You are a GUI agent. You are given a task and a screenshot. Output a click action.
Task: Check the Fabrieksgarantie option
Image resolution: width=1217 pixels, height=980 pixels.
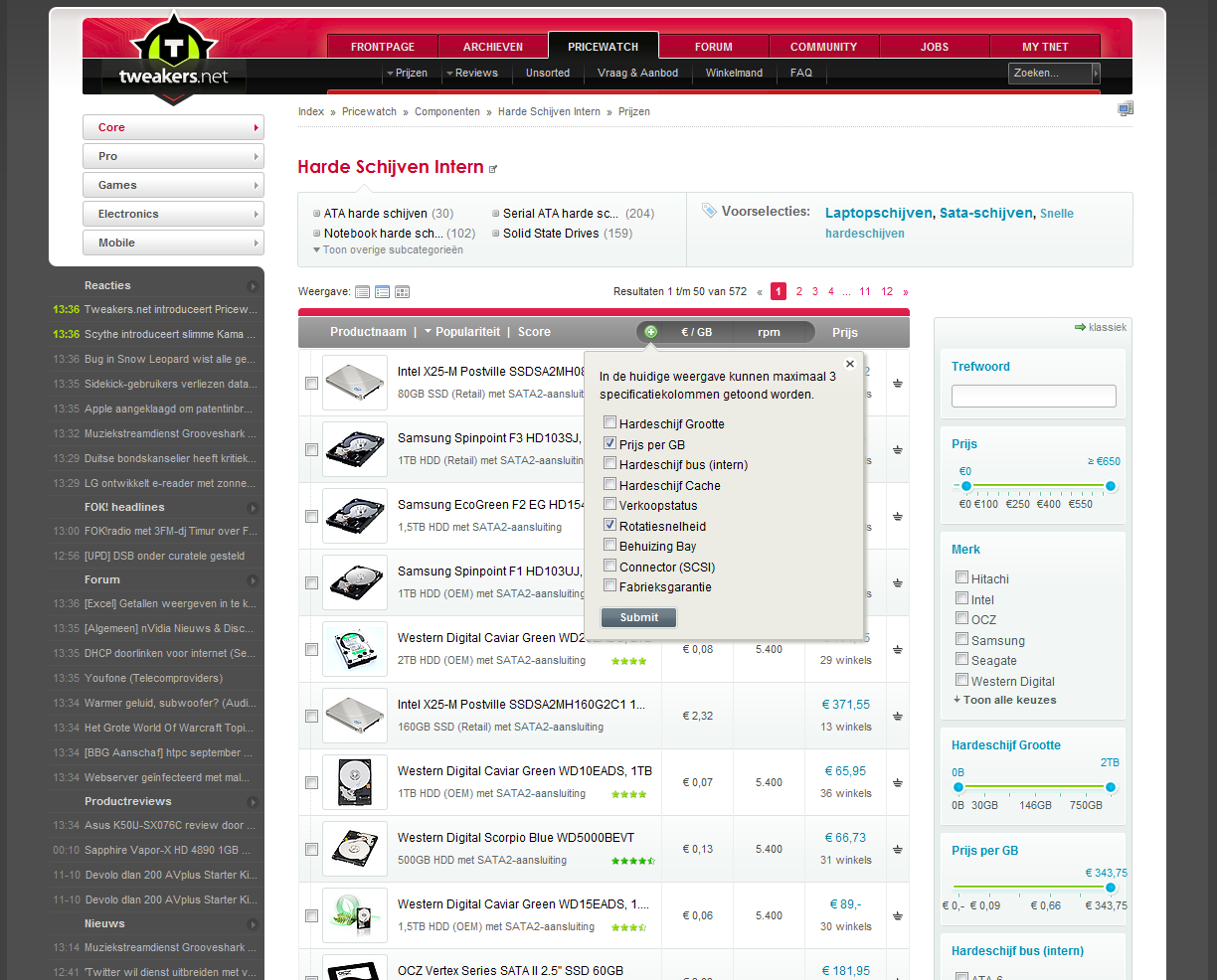coord(610,585)
